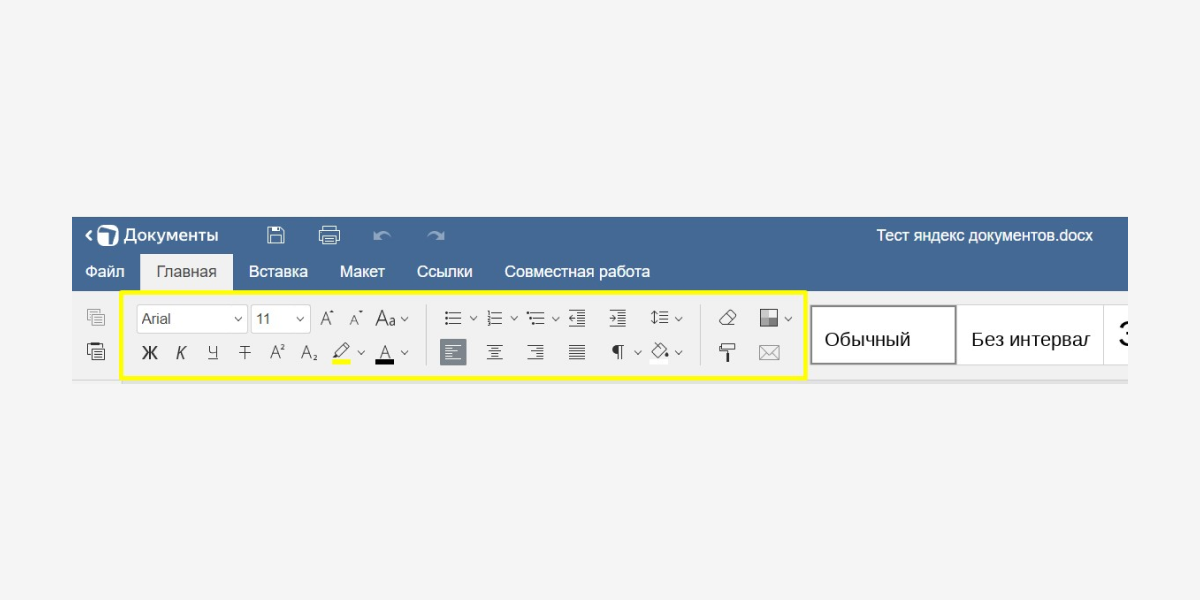Increase font size with the larger A icon

pyautogui.click(x=326, y=319)
